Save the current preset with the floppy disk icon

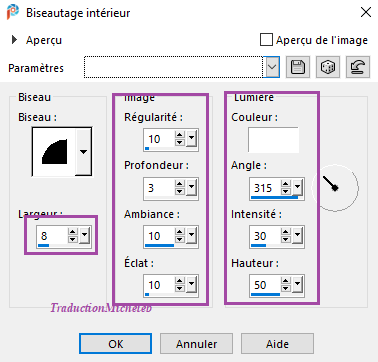[298, 67]
